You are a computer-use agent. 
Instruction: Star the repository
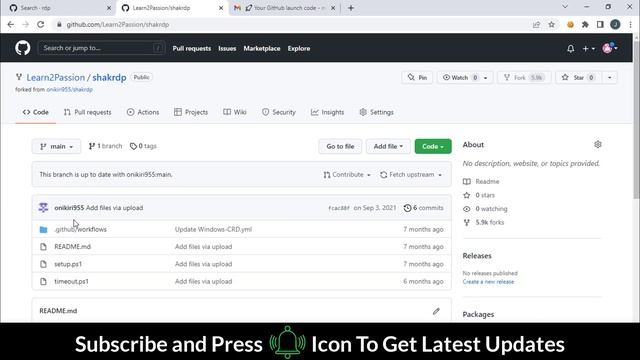tap(579, 78)
